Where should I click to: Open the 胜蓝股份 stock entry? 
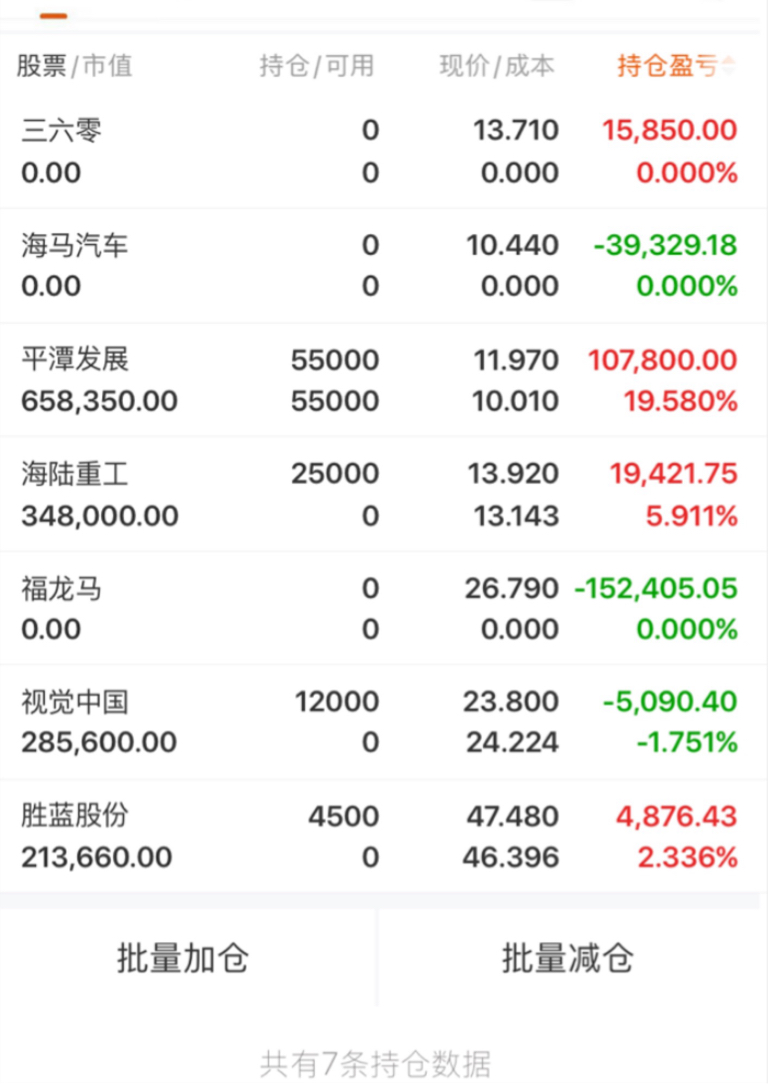click(75, 816)
